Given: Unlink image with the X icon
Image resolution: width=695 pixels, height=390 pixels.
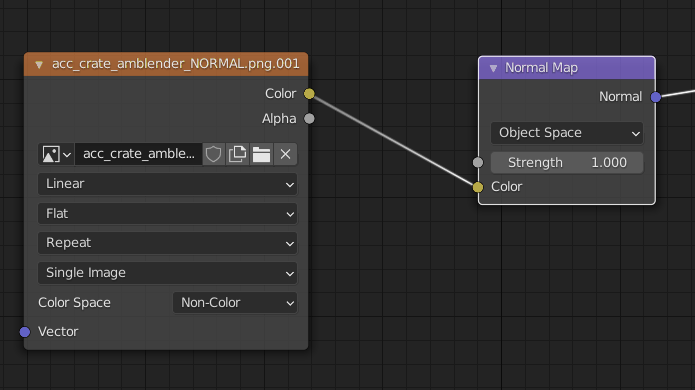Looking at the screenshot, I should [285, 154].
